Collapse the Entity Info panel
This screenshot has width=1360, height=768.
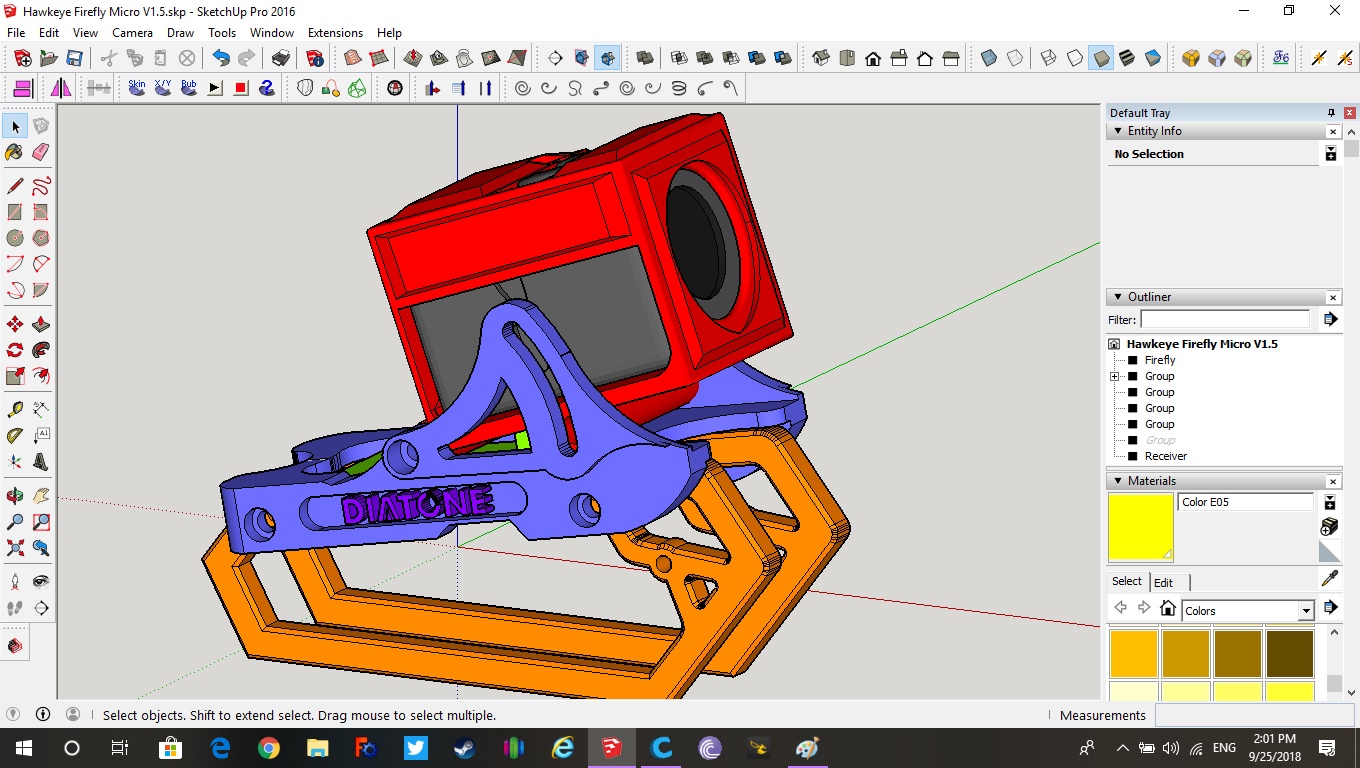(x=1118, y=131)
